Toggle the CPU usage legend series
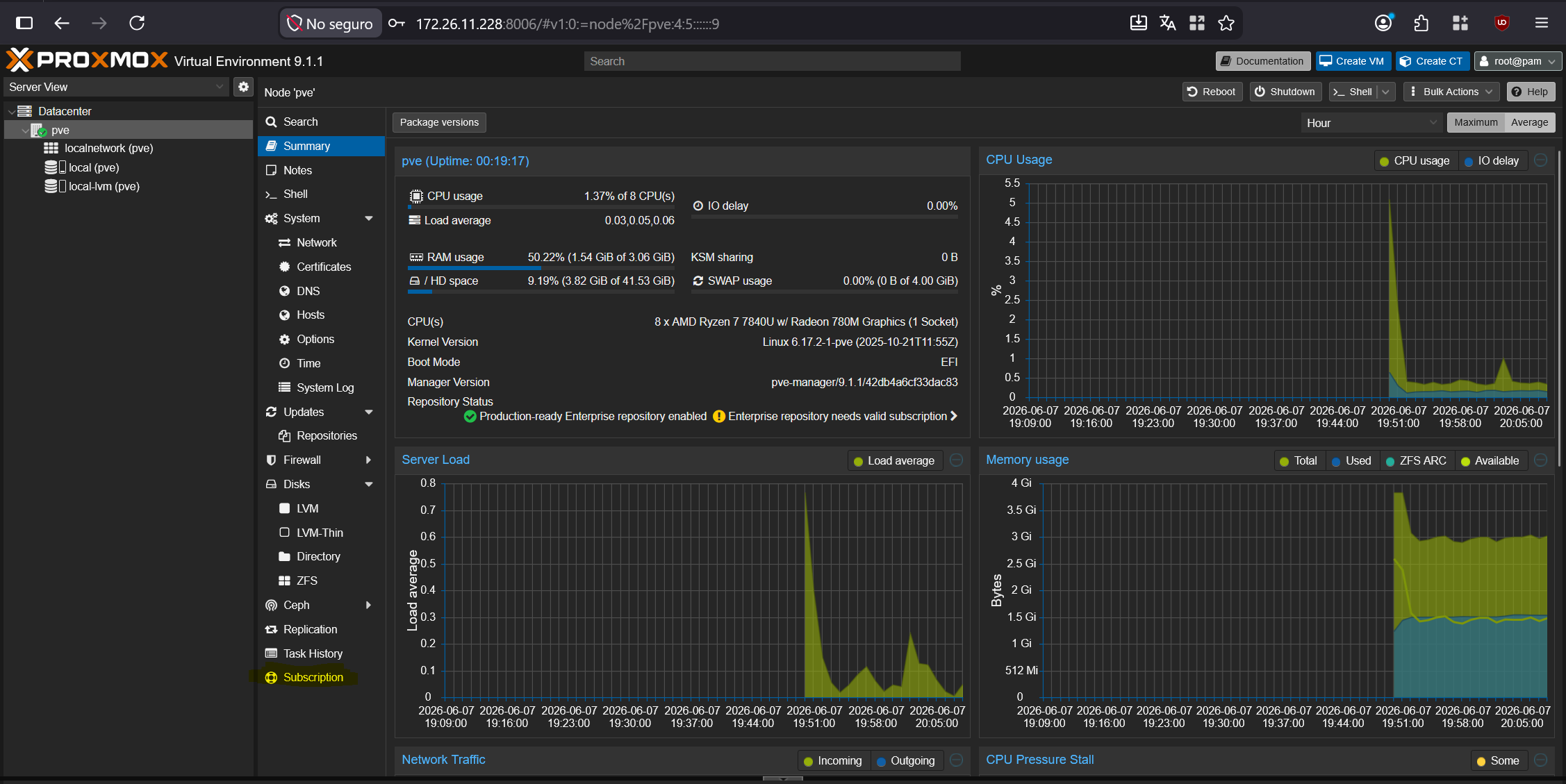 click(x=1415, y=160)
